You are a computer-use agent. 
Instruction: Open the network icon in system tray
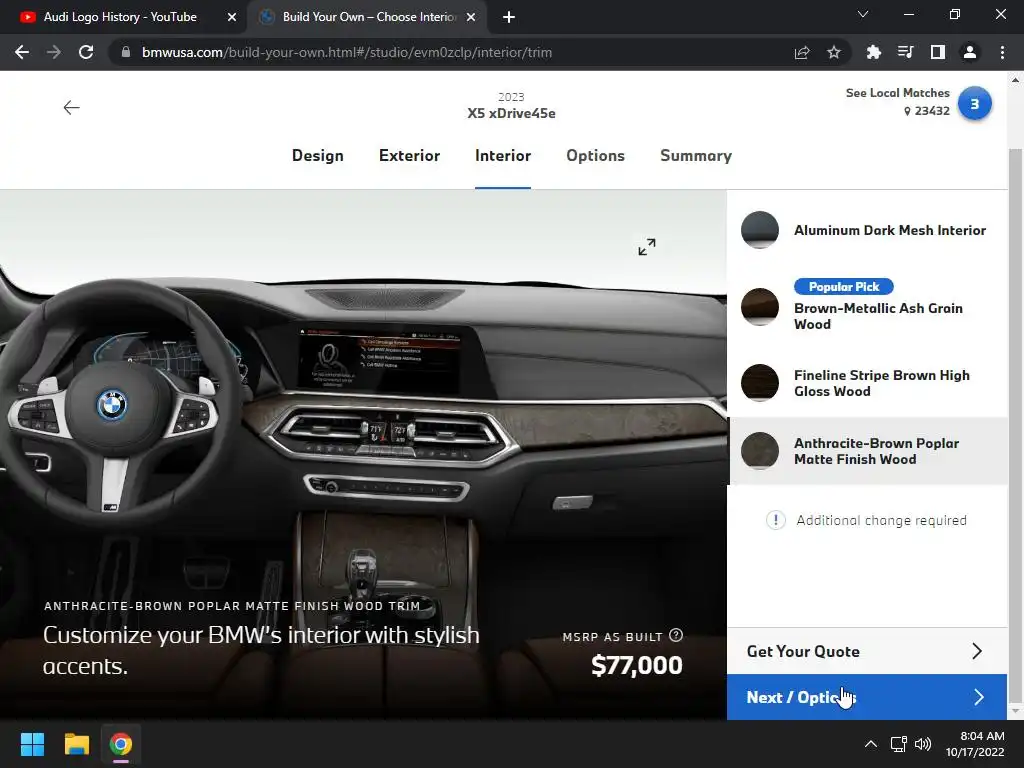click(899, 744)
